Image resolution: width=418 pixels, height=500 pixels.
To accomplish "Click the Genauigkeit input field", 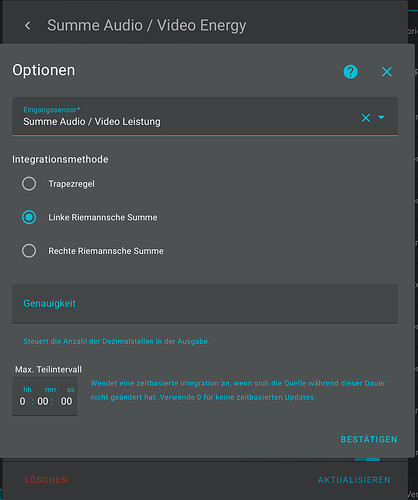I will click(x=205, y=304).
